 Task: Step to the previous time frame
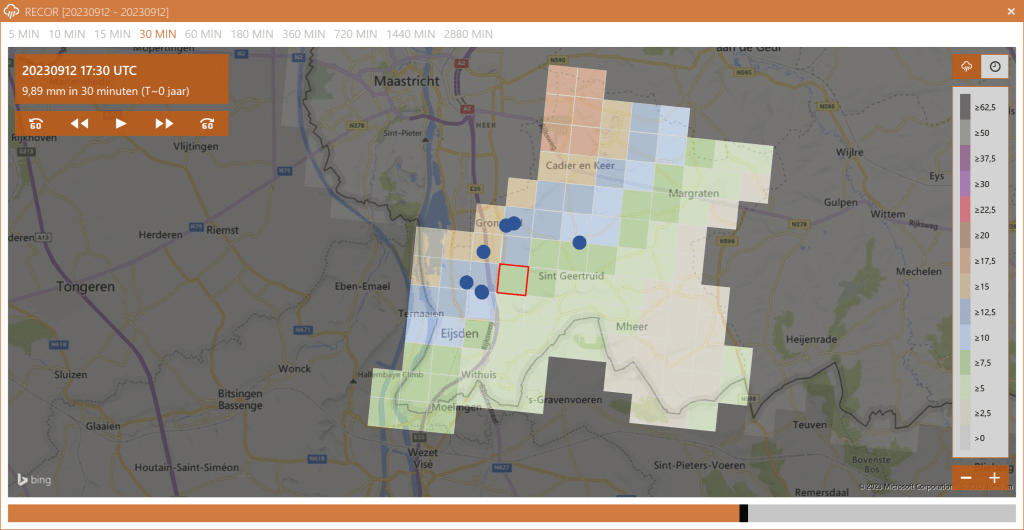79,123
